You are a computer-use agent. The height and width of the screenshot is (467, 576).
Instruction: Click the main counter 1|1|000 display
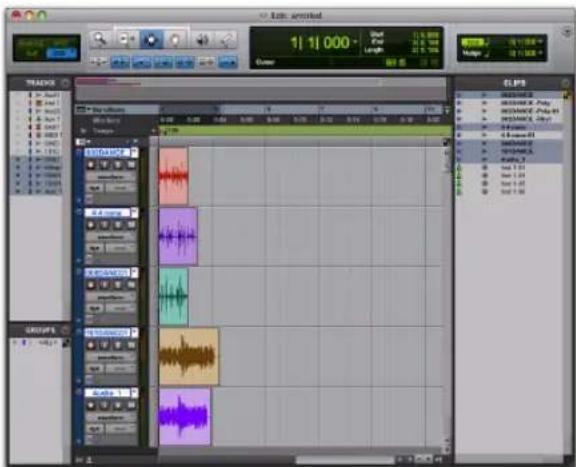tap(319, 43)
